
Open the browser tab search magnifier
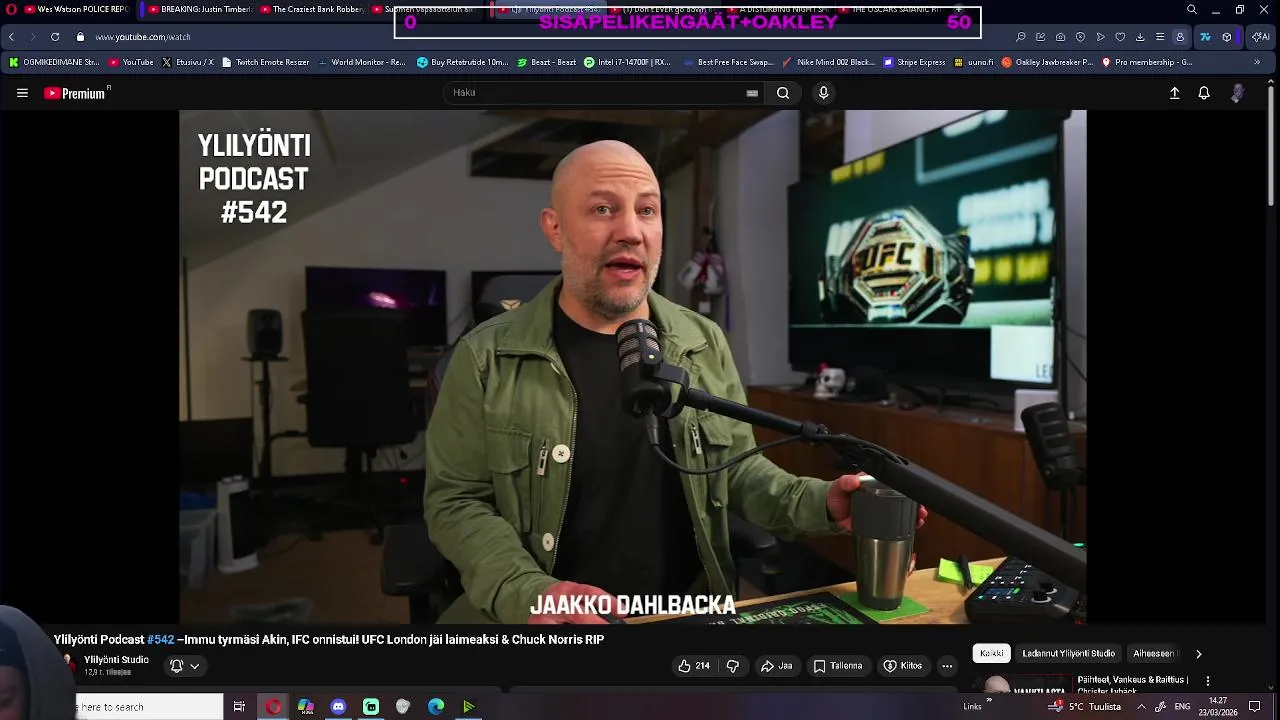click(x=1191, y=9)
